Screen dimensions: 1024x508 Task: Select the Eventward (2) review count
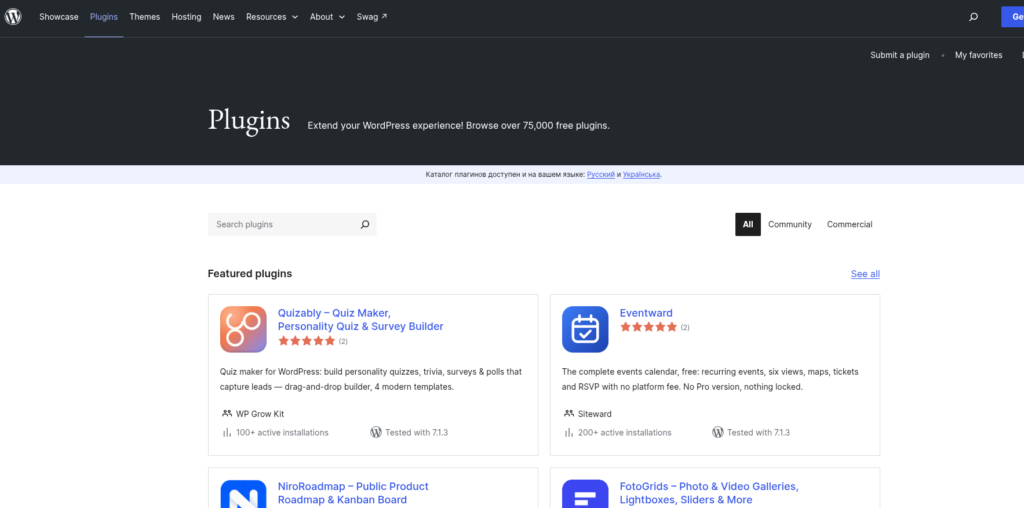click(685, 327)
